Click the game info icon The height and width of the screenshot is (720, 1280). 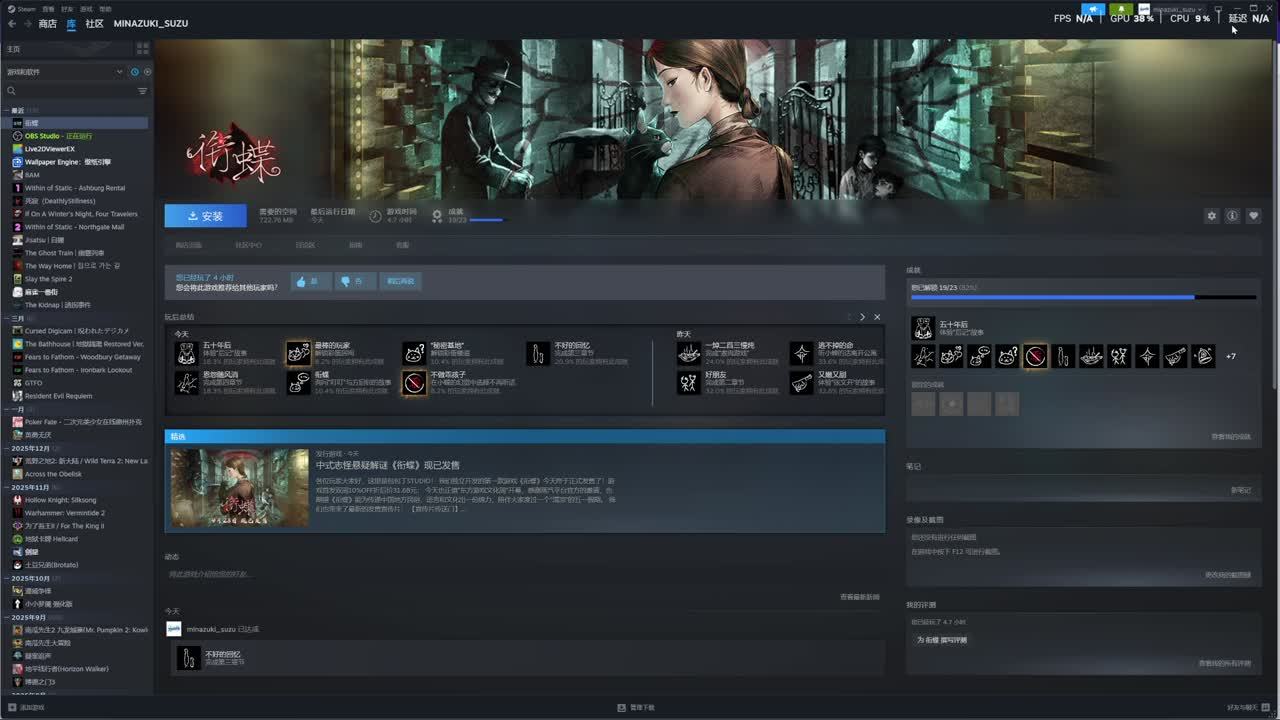click(x=1232, y=216)
